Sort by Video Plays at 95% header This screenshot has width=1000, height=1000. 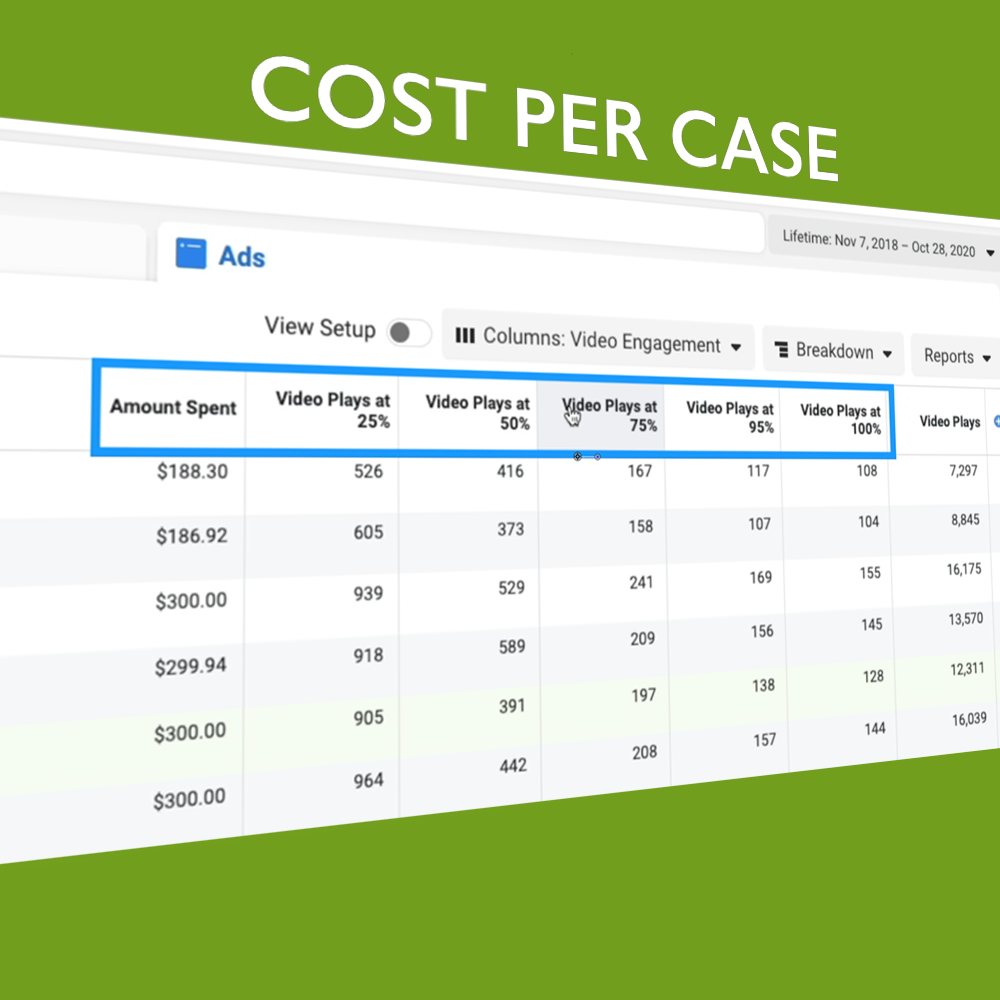[x=730, y=417]
